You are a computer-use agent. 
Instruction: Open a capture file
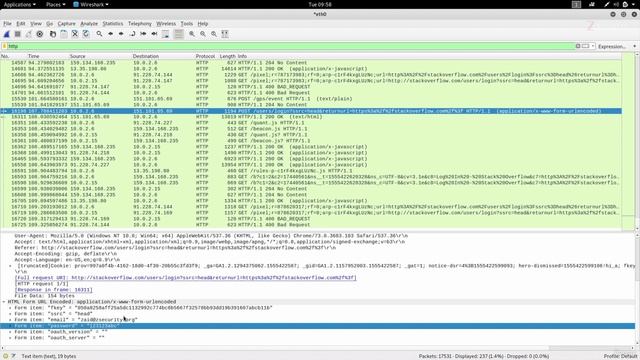[x=53, y=34]
